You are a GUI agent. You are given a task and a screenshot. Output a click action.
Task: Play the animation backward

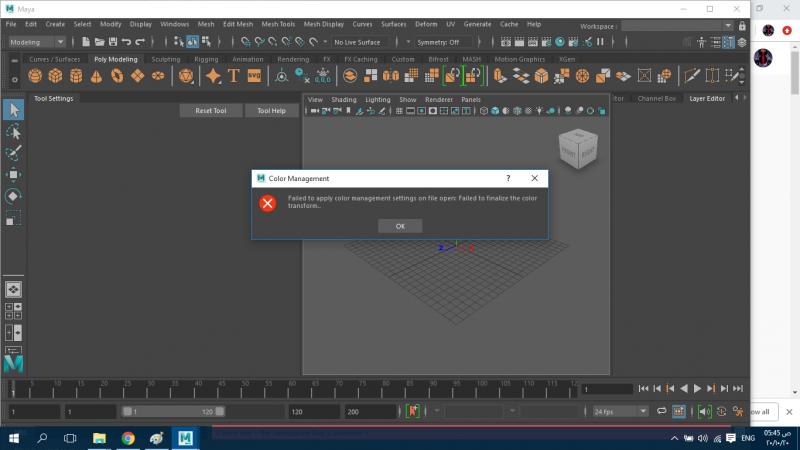pos(684,389)
